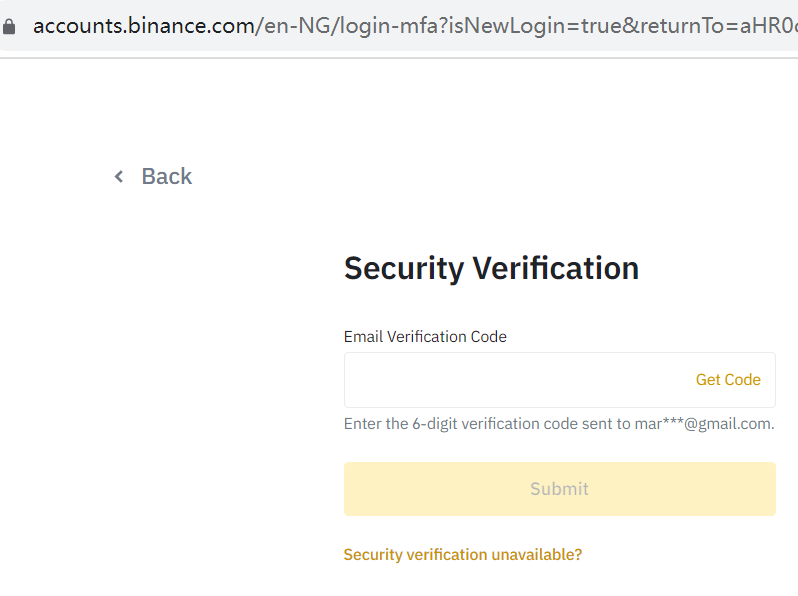Select the accounts.binance.com domain in the URL
The height and width of the screenshot is (596, 798).
pyautogui.click(x=144, y=26)
